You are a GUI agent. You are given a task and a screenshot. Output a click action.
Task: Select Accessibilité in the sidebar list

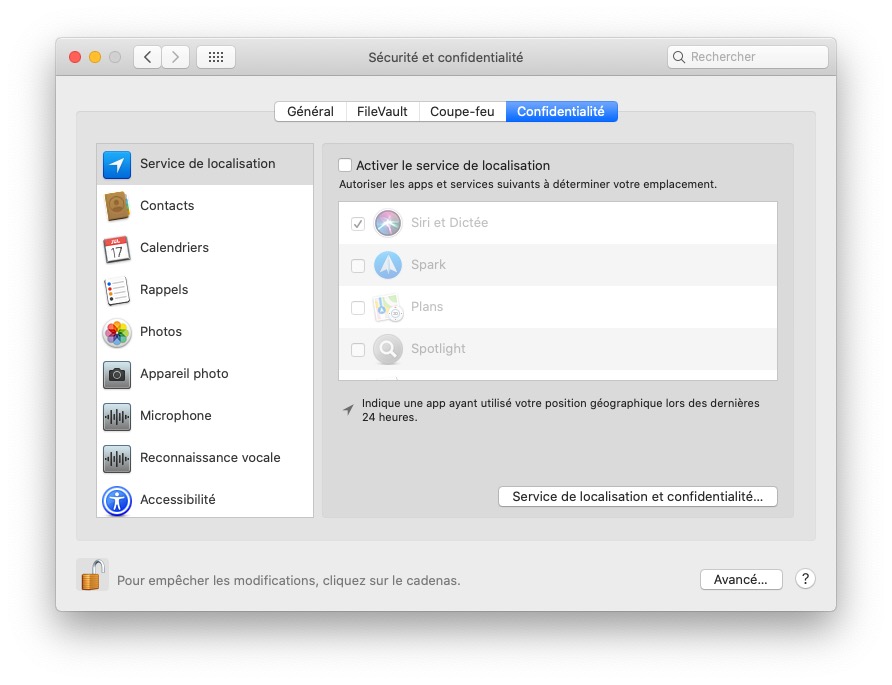(205, 500)
